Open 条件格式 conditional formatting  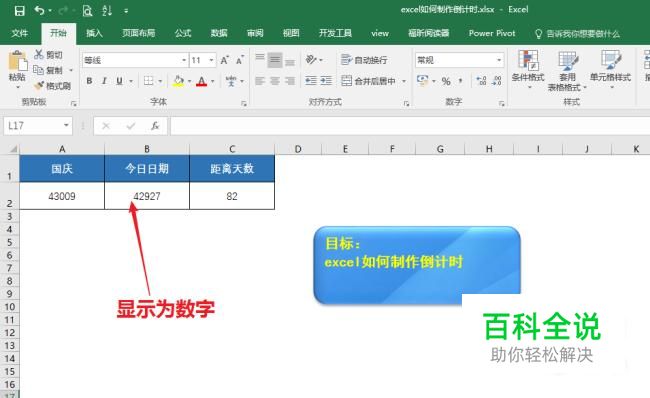(528, 69)
